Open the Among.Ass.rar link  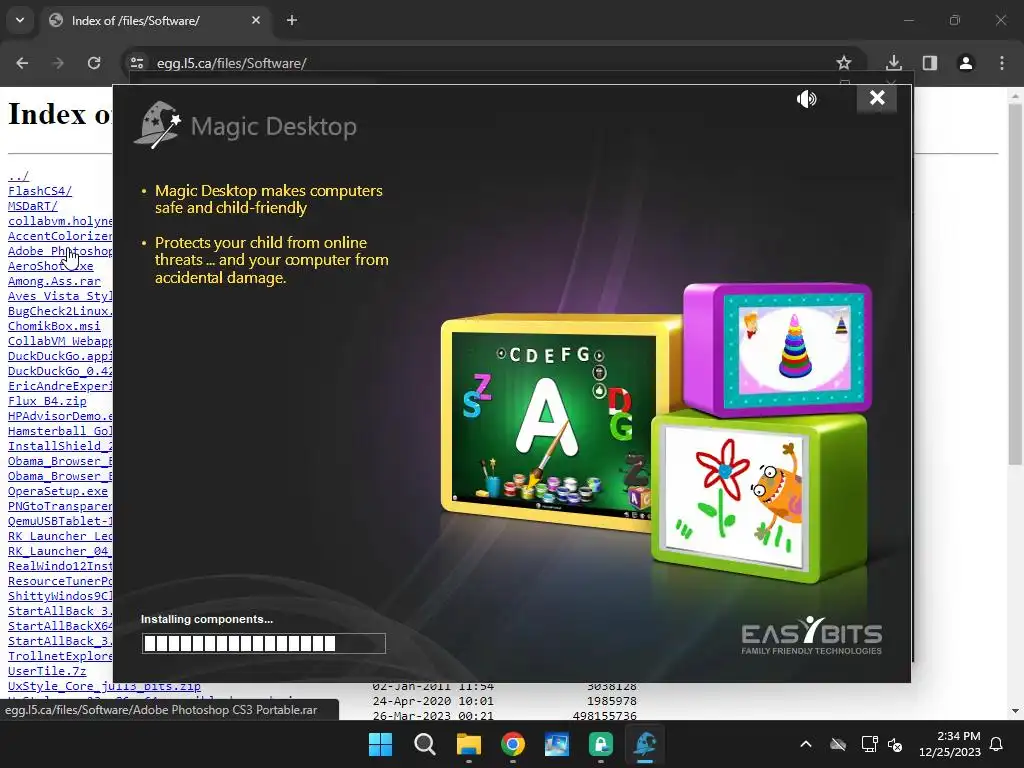click(54, 281)
